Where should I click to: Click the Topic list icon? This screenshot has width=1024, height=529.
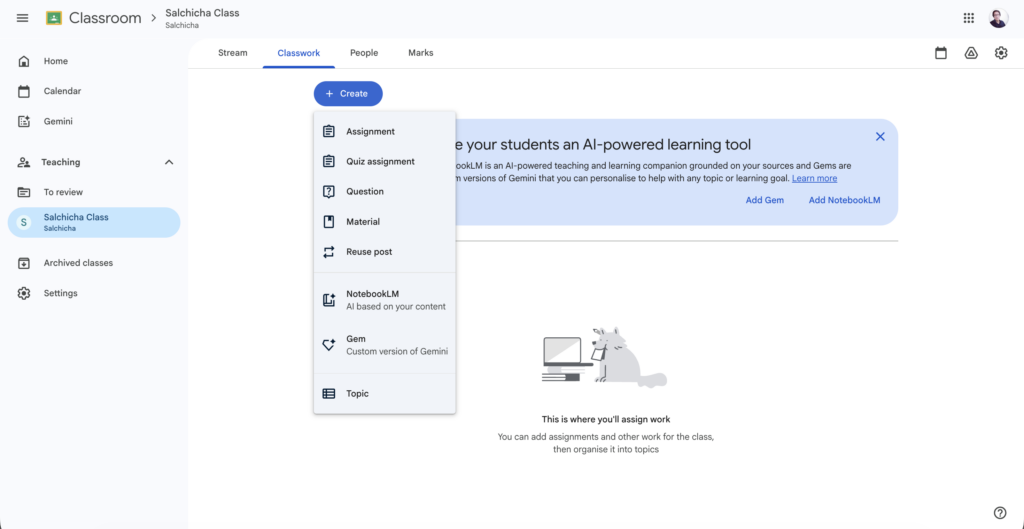pyautogui.click(x=329, y=394)
